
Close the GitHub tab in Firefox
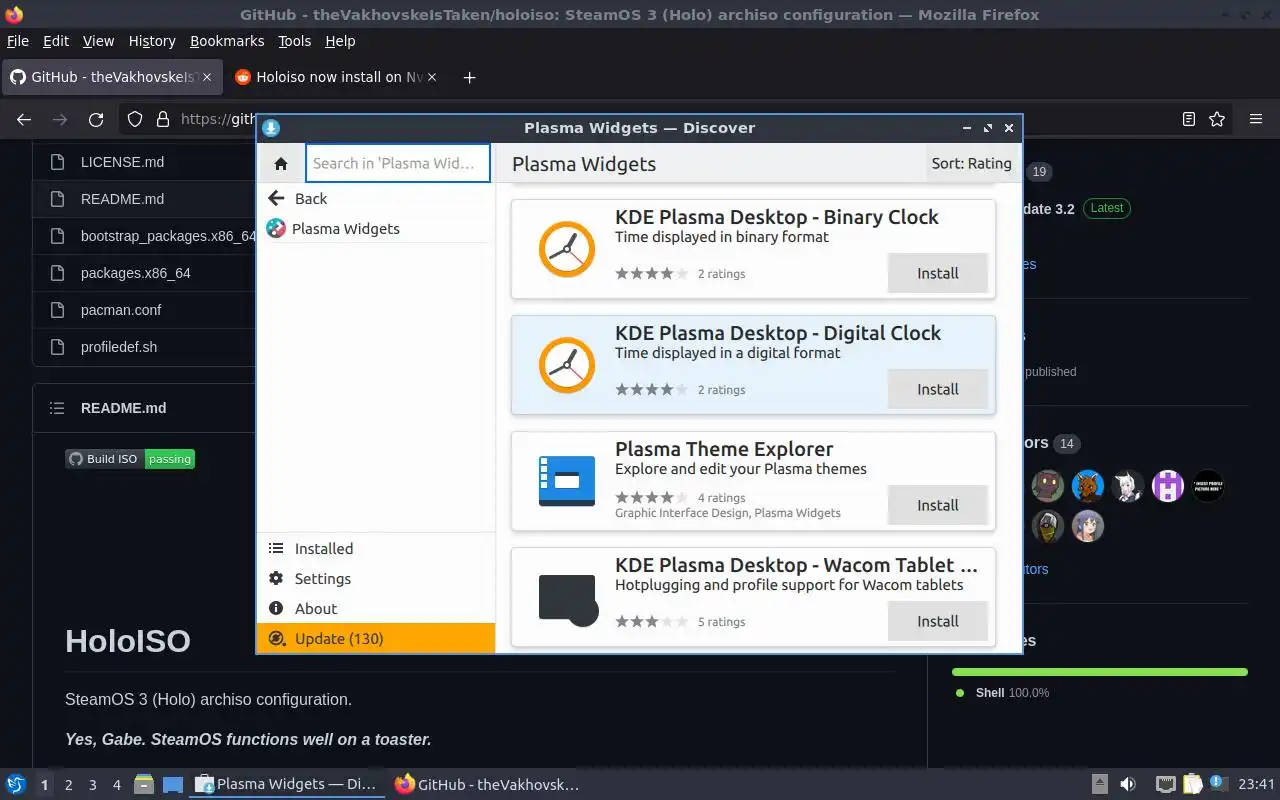click(207, 77)
